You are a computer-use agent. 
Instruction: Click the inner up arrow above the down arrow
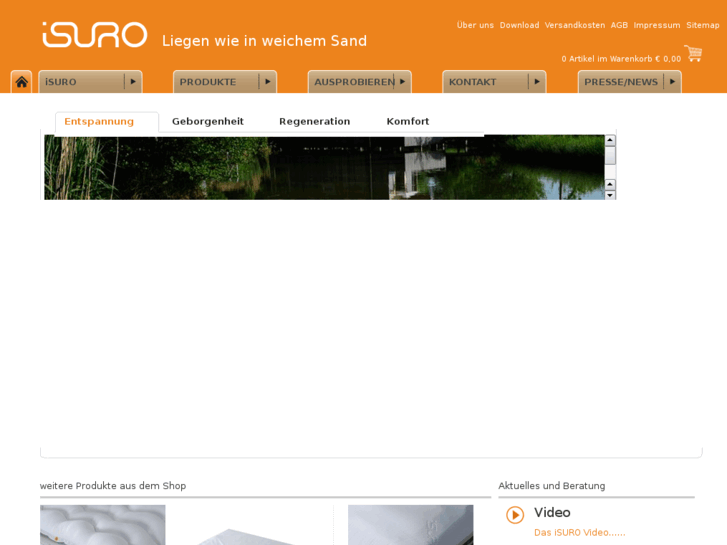click(x=610, y=185)
